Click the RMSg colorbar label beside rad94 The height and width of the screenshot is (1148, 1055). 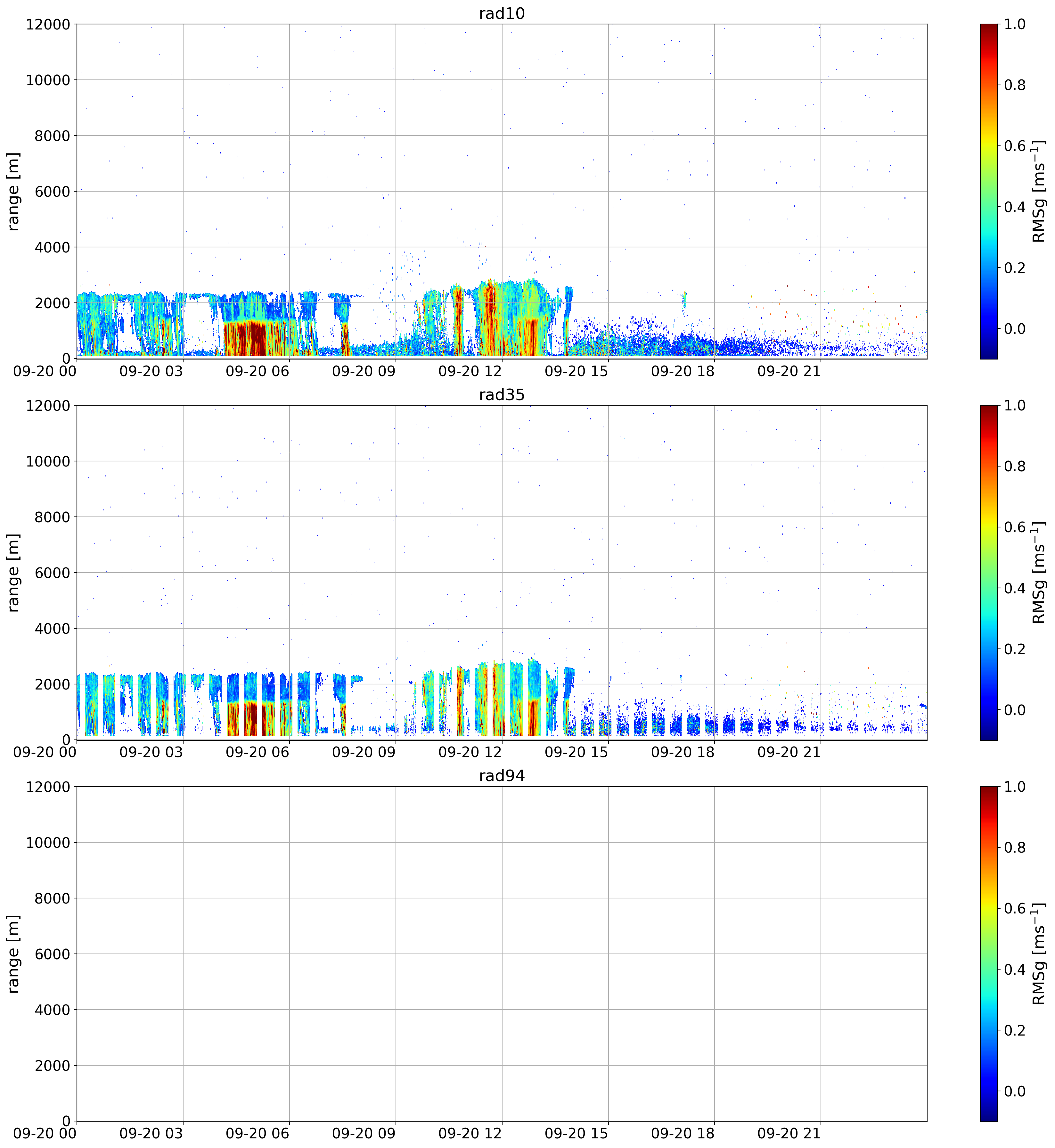(1039, 954)
